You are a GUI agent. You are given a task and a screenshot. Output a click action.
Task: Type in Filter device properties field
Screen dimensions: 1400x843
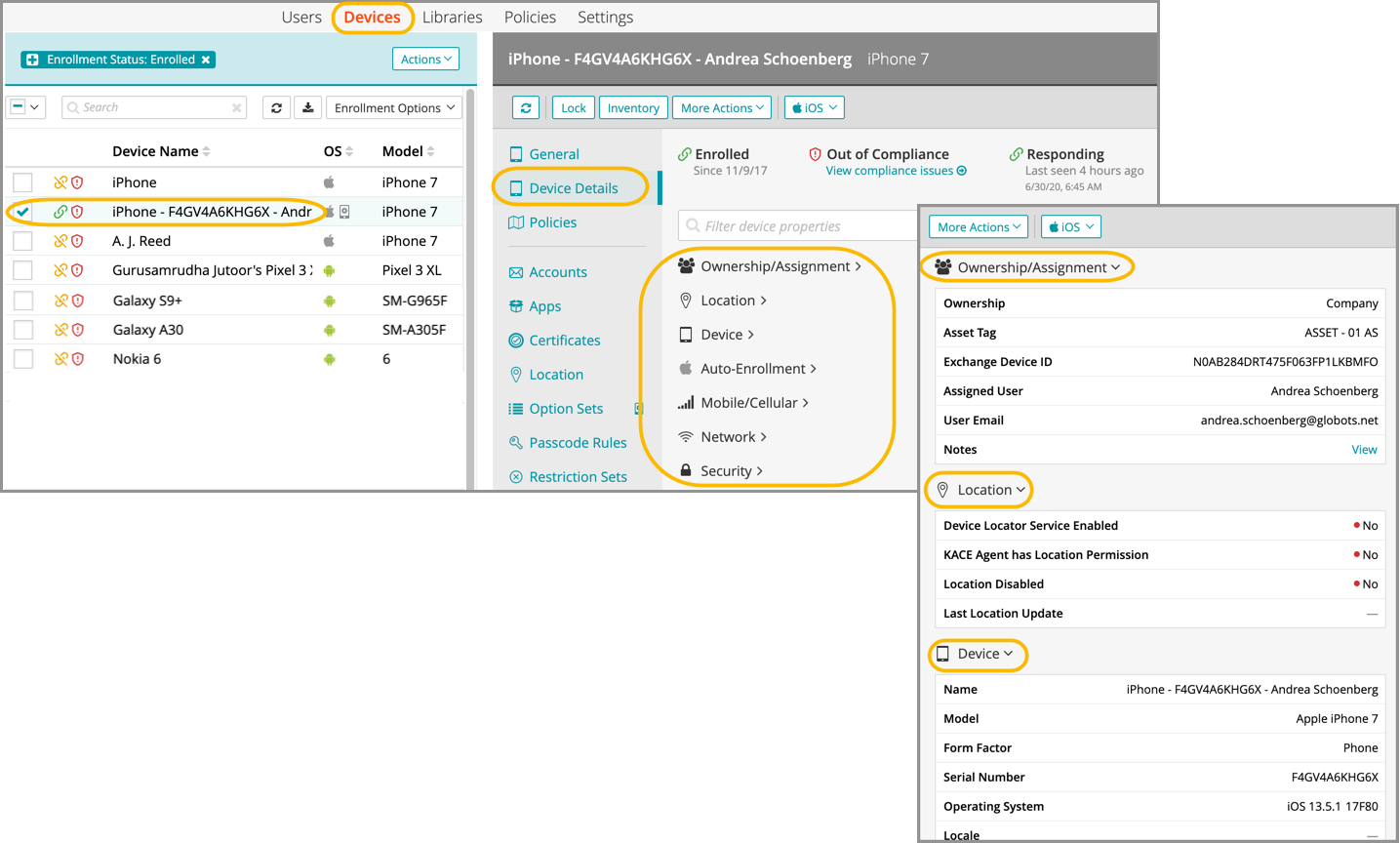coord(800,226)
